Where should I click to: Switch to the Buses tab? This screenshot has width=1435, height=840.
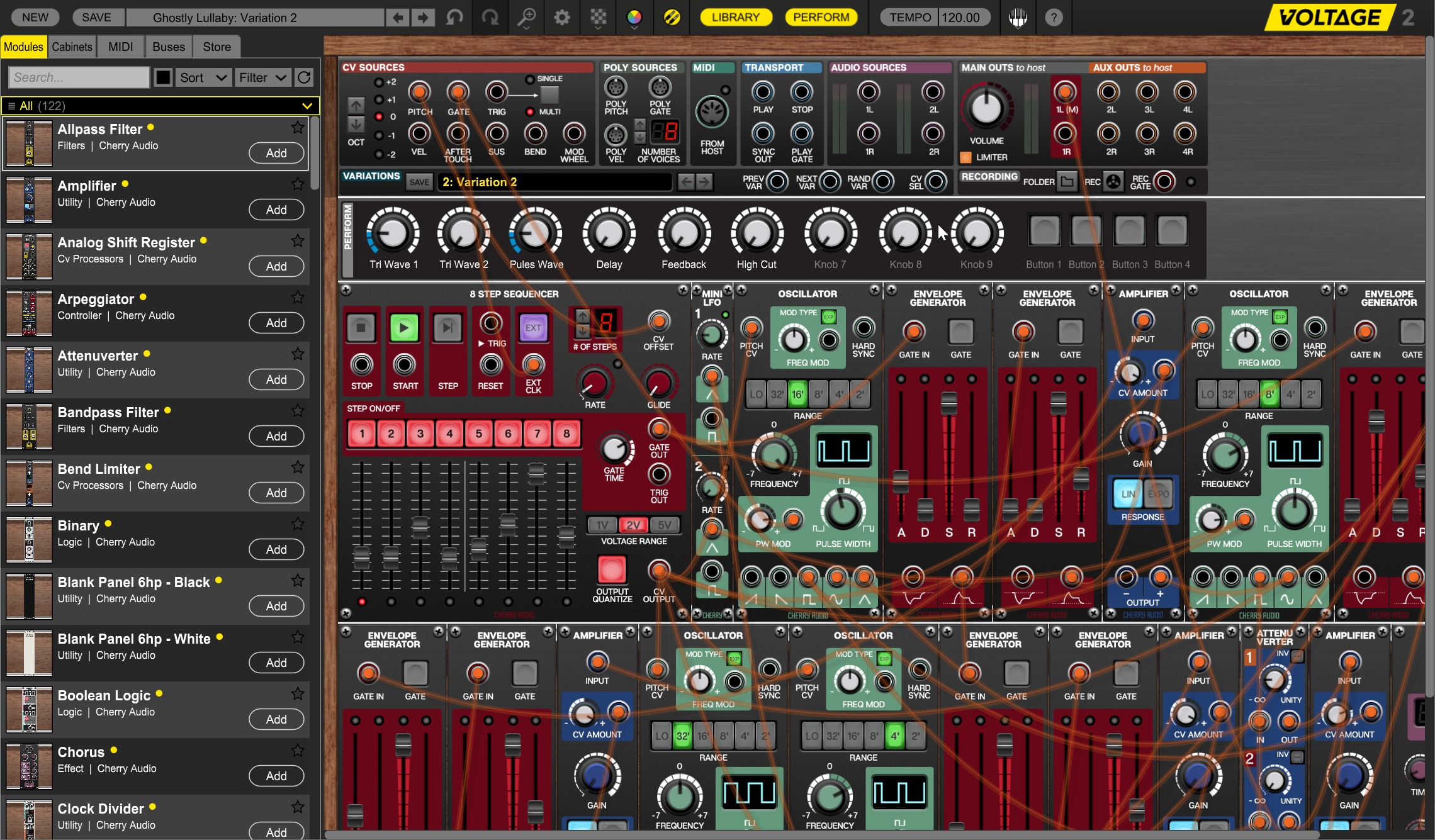point(169,47)
